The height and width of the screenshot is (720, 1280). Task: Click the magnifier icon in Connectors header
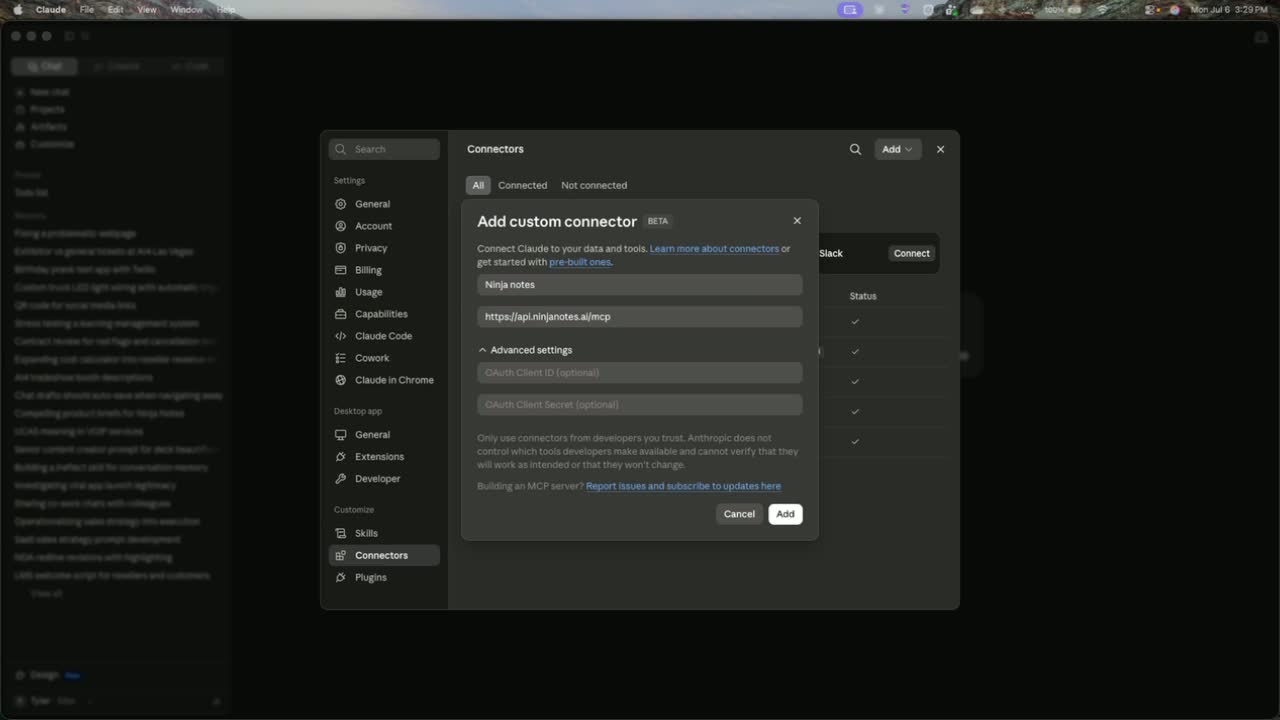click(x=855, y=149)
